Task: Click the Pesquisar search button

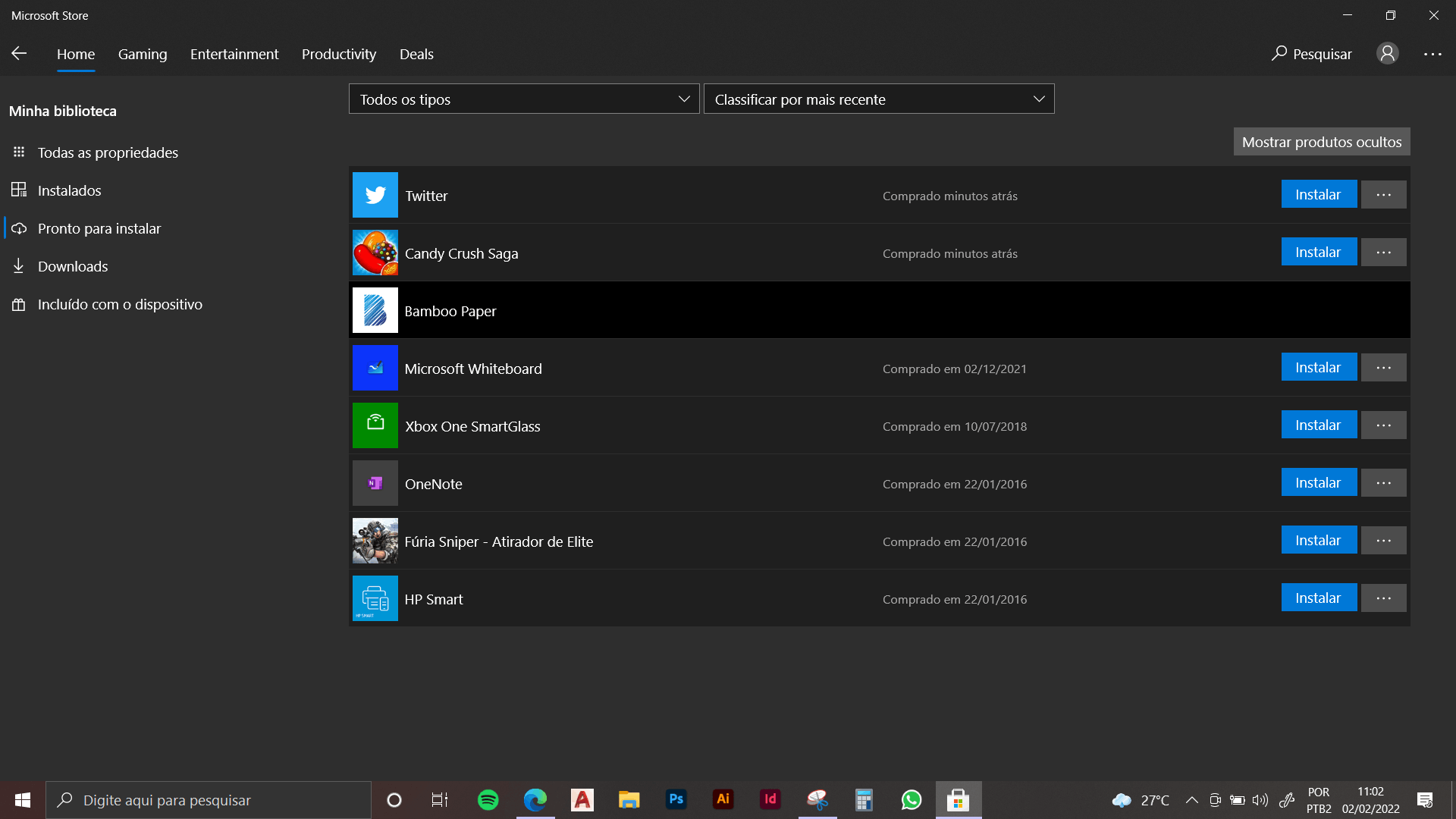Action: [1312, 54]
